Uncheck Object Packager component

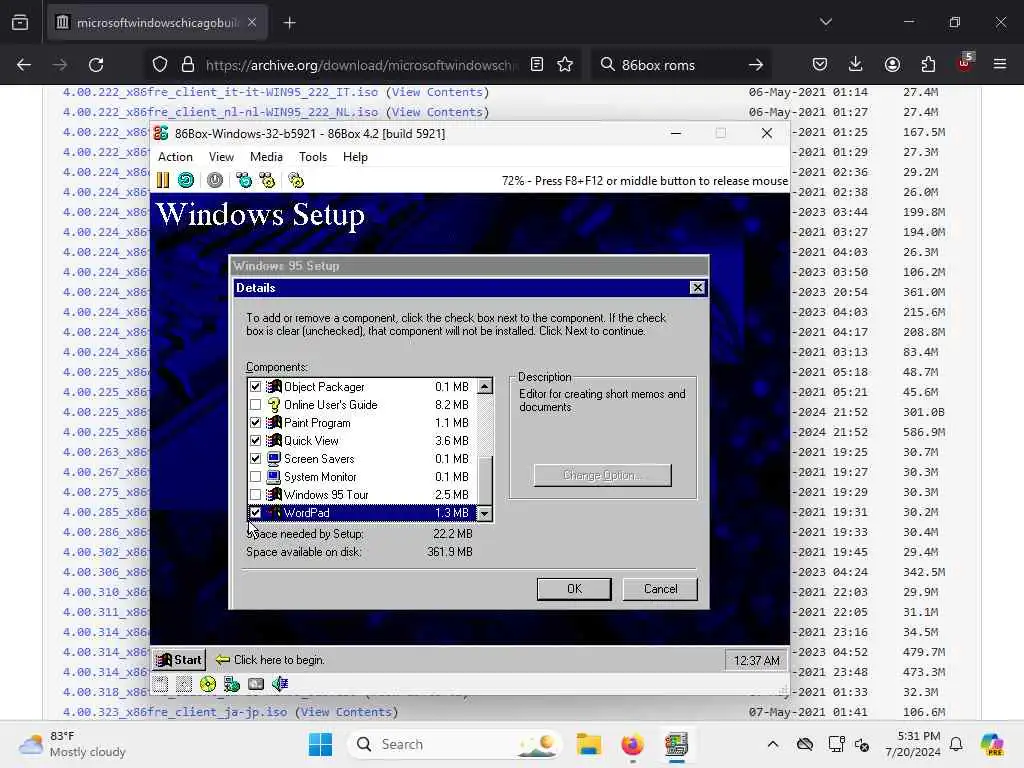[255, 387]
